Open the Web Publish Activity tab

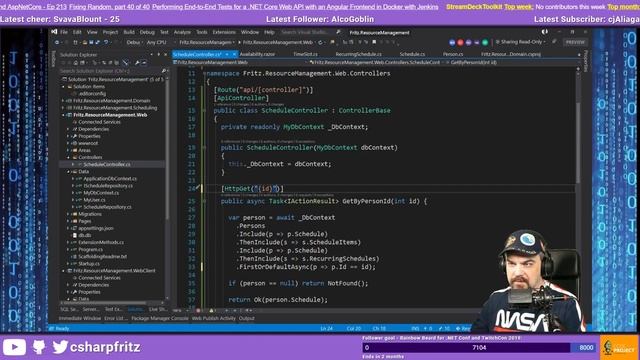(213, 318)
